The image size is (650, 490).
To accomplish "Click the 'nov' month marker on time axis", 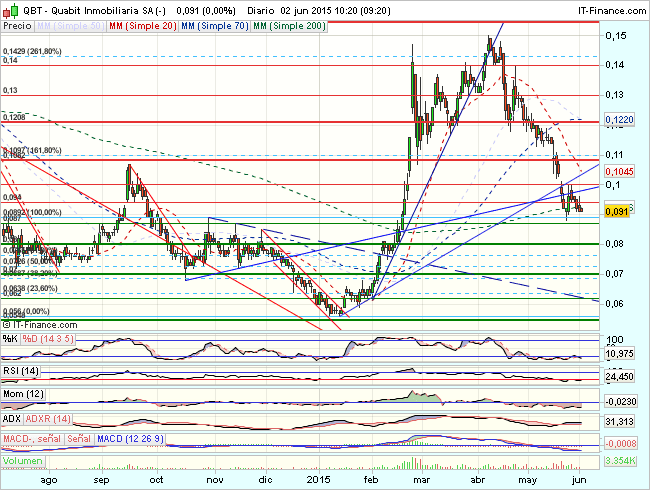I will tap(215, 480).
